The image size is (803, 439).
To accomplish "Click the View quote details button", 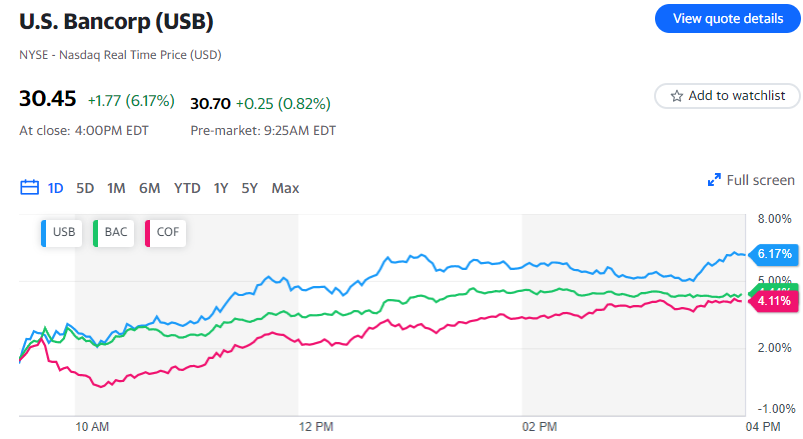I will pos(728,19).
